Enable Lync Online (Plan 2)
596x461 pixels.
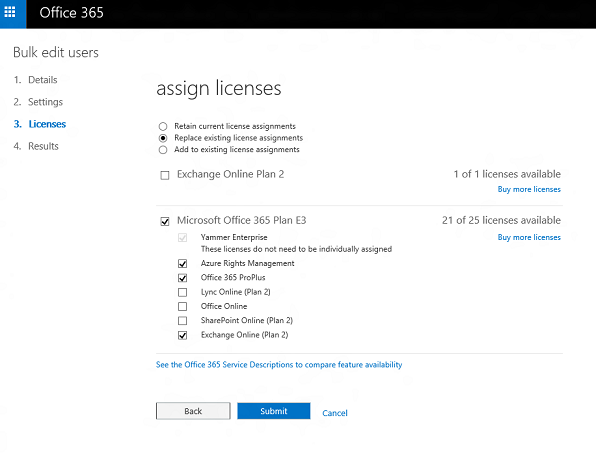coord(182,292)
